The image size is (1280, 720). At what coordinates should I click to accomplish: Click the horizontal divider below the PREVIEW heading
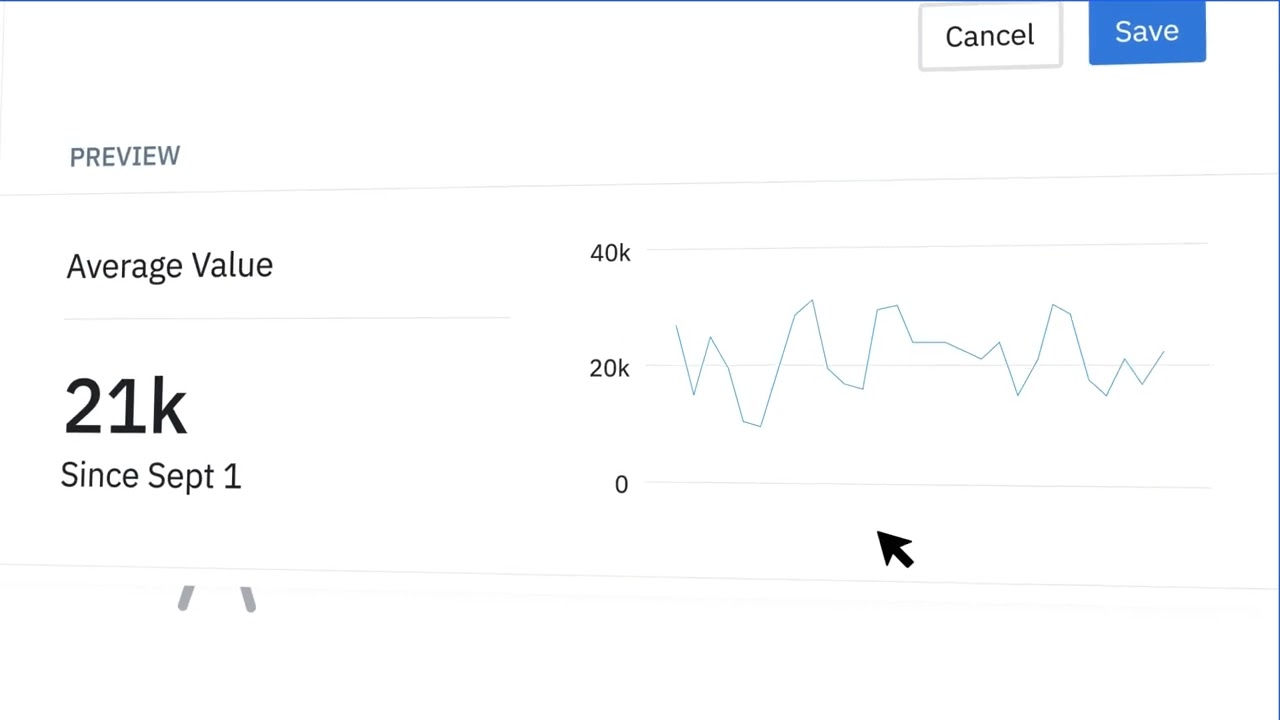640,187
